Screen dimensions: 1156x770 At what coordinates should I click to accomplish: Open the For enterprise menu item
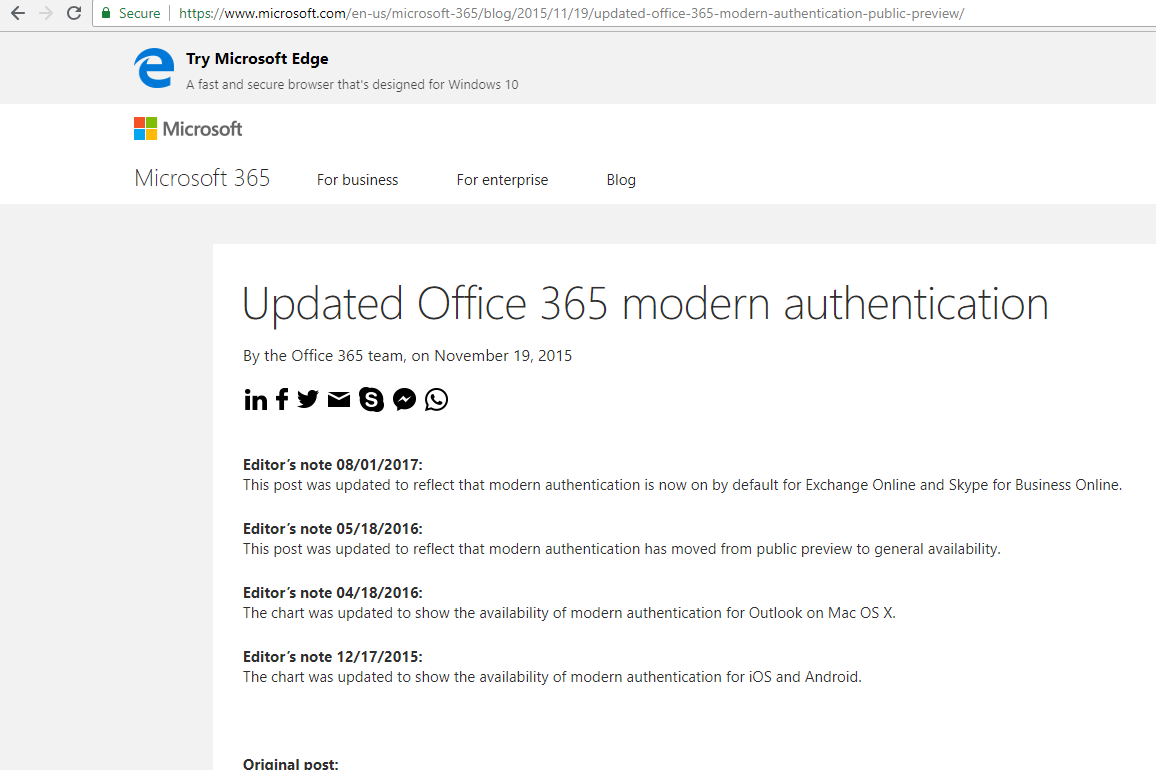[502, 179]
